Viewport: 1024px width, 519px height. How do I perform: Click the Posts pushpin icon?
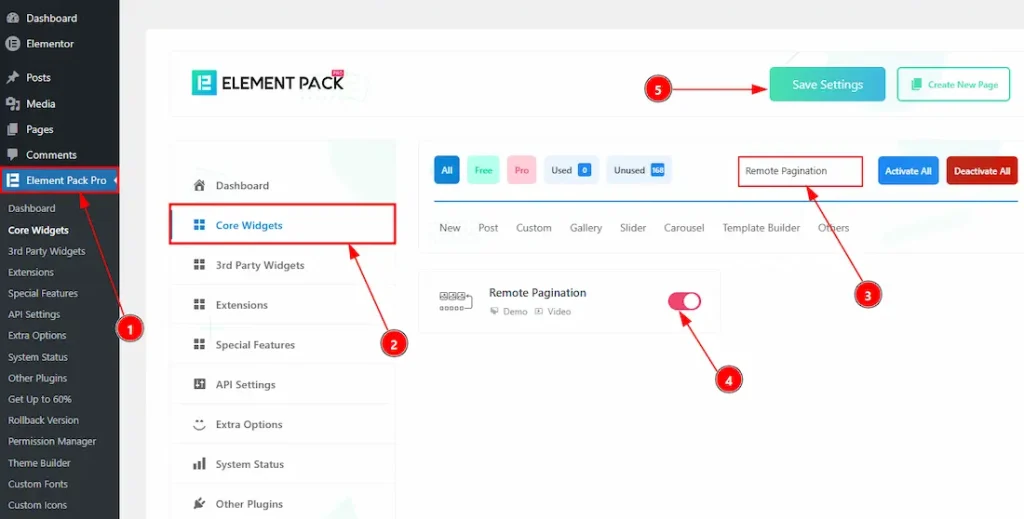12,77
